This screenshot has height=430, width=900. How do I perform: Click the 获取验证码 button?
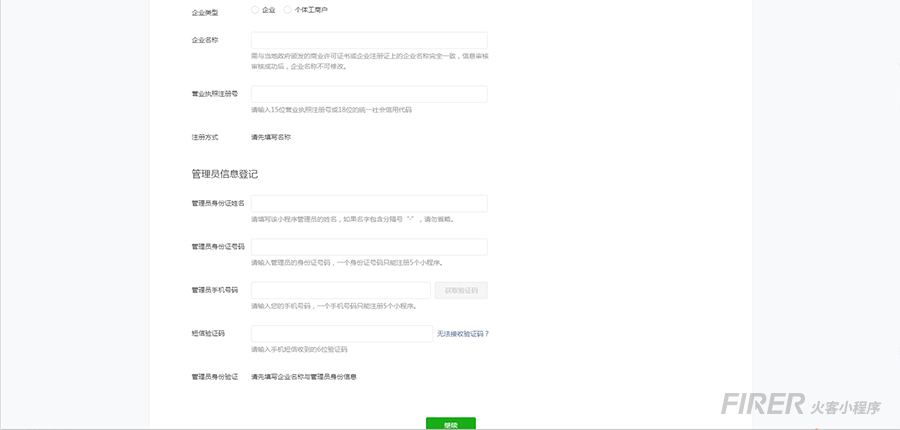tap(461, 290)
